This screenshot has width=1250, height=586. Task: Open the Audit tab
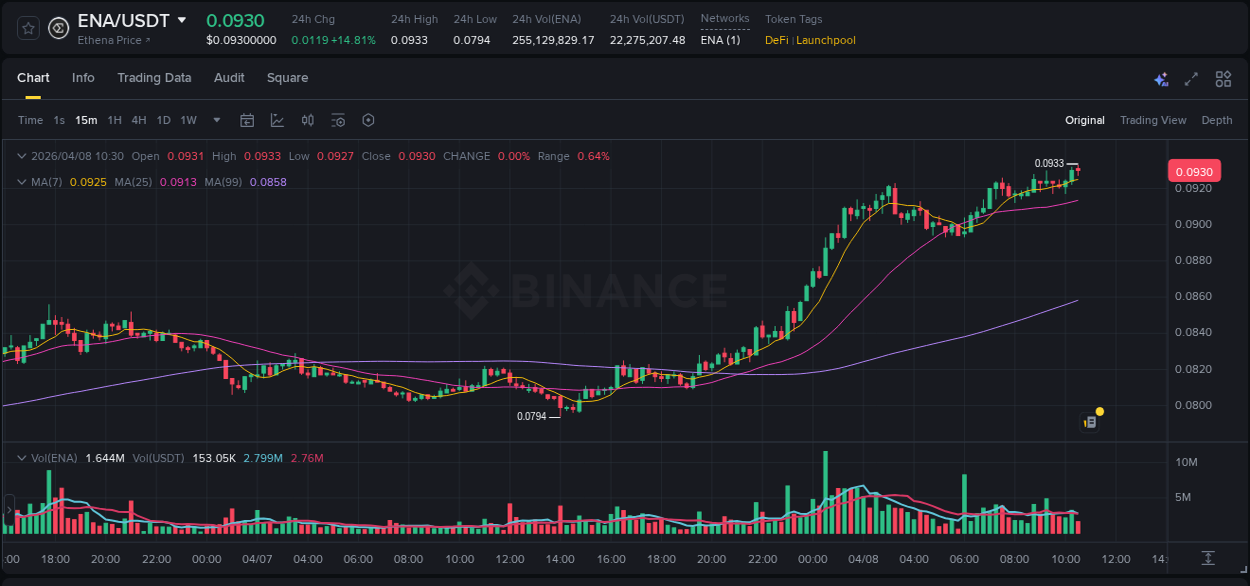click(x=229, y=77)
